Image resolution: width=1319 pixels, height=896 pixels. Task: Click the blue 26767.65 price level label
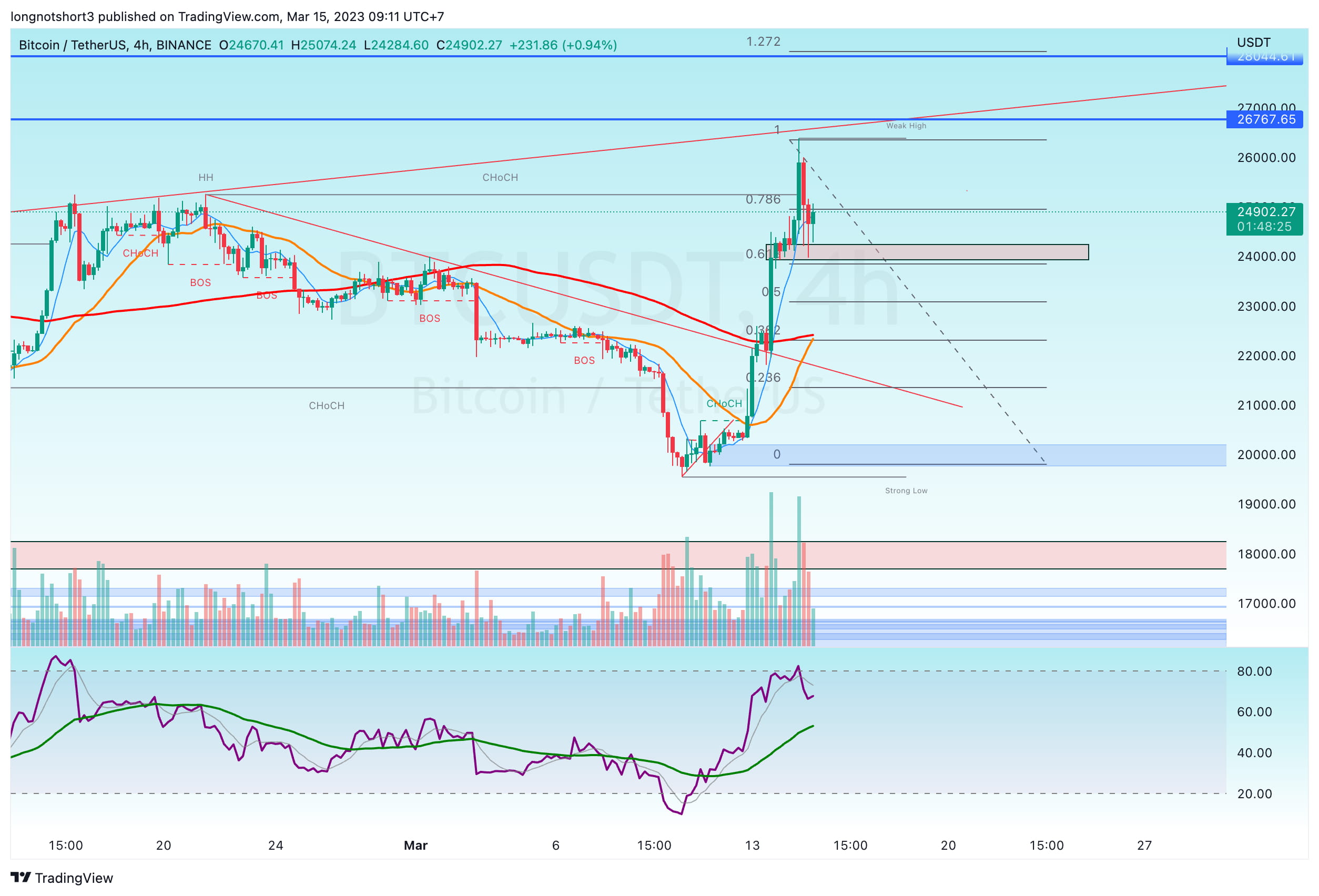point(1264,119)
